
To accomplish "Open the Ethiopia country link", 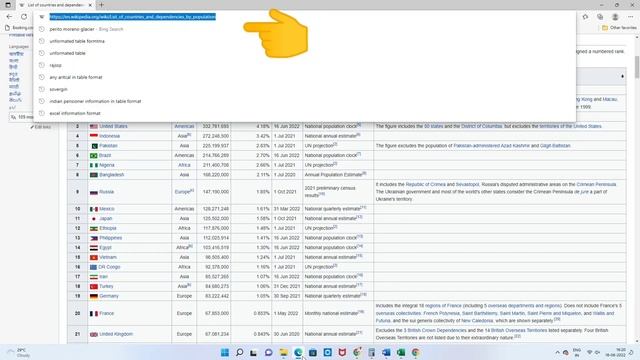I will (x=108, y=228).
